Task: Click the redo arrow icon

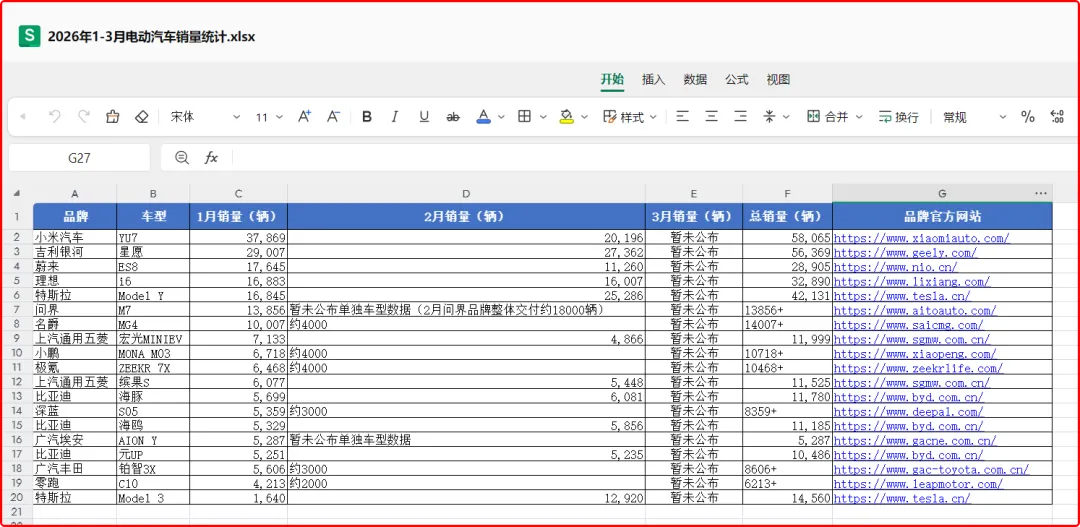Action: click(84, 117)
